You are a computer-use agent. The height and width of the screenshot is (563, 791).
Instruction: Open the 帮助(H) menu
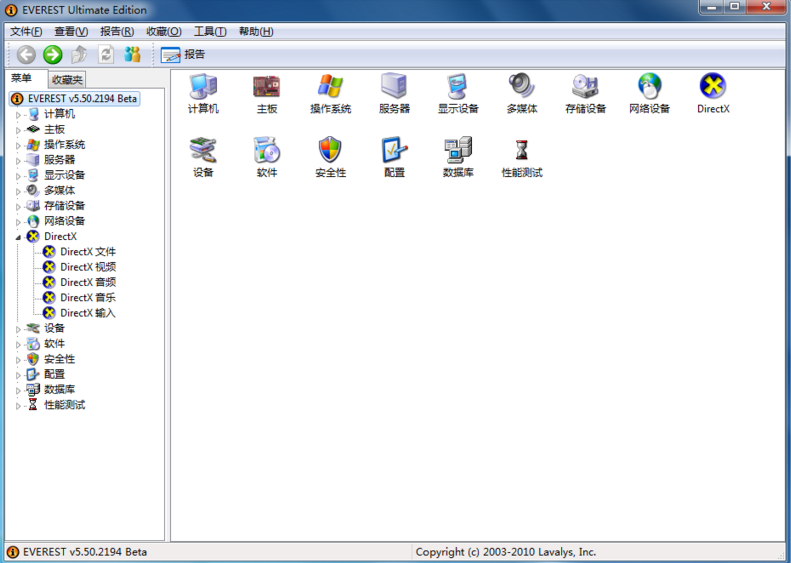256,31
